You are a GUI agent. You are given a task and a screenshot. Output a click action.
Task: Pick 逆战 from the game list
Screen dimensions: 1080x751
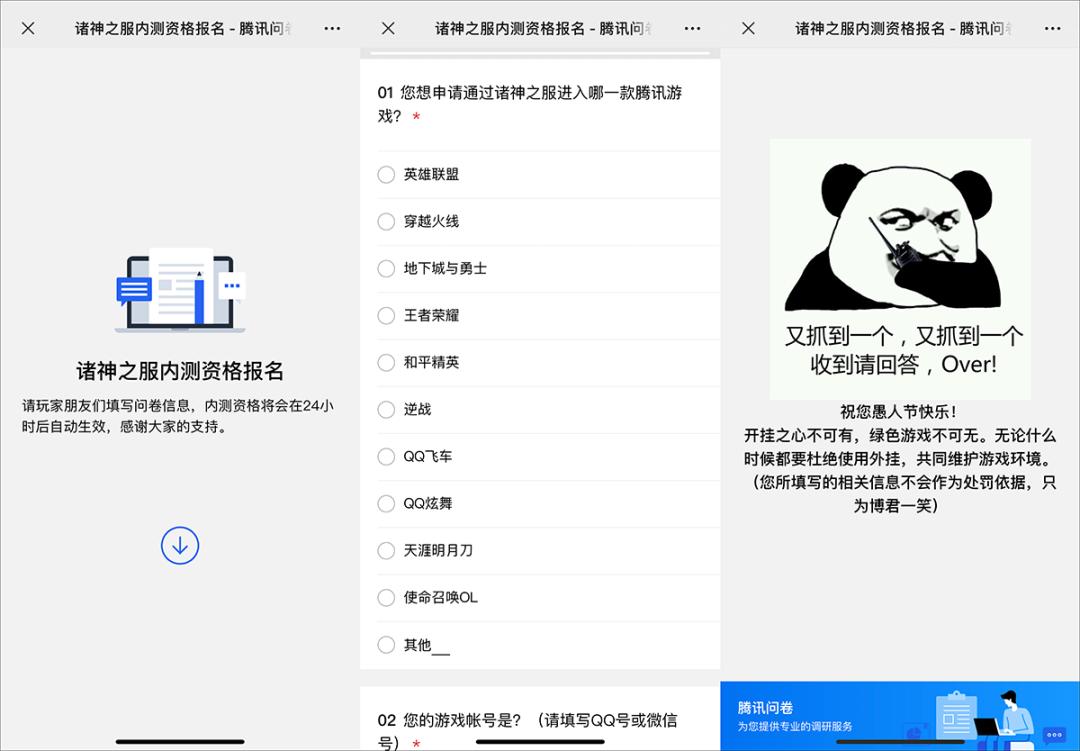click(386, 409)
